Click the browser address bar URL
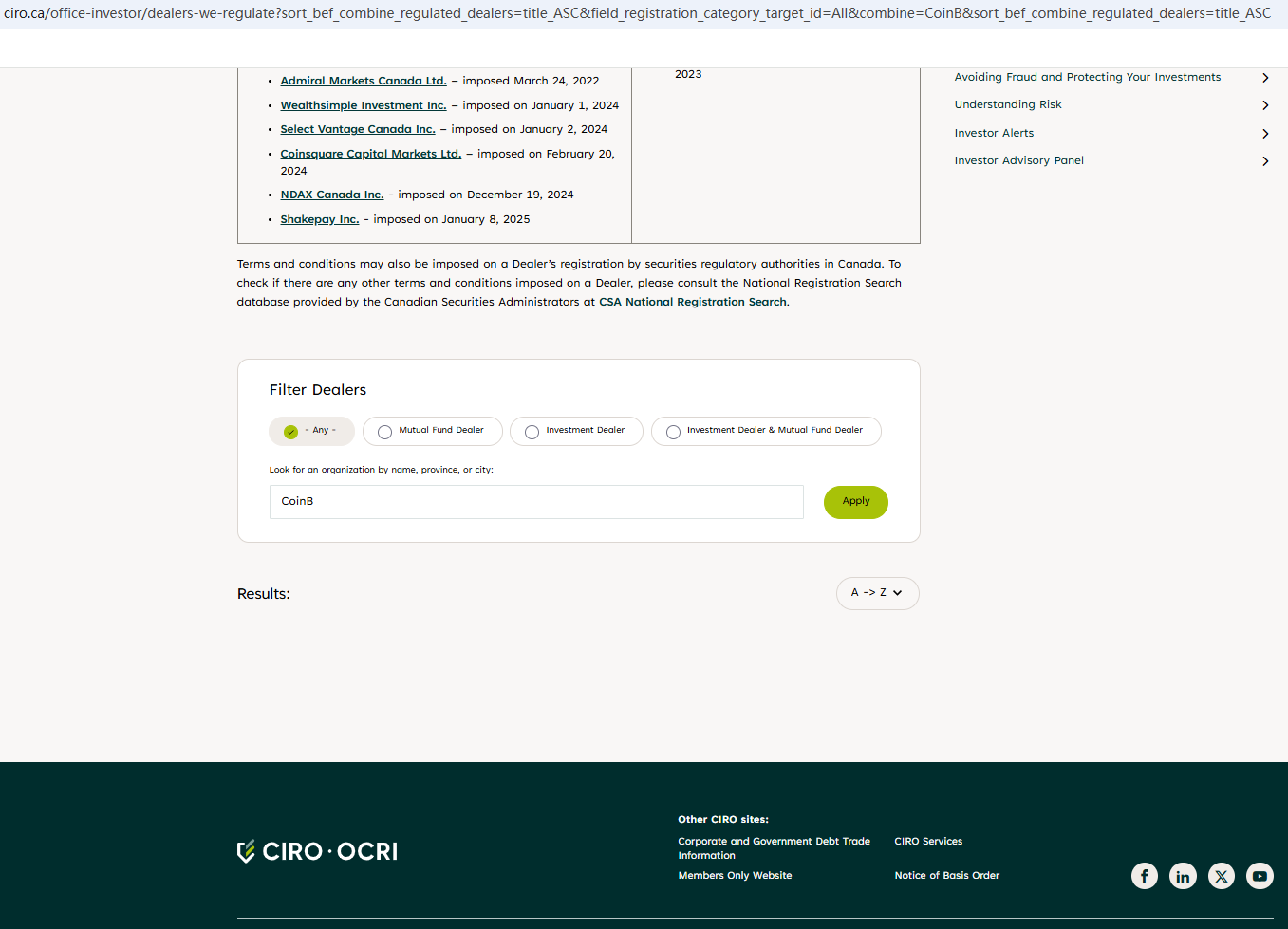 tap(637, 13)
